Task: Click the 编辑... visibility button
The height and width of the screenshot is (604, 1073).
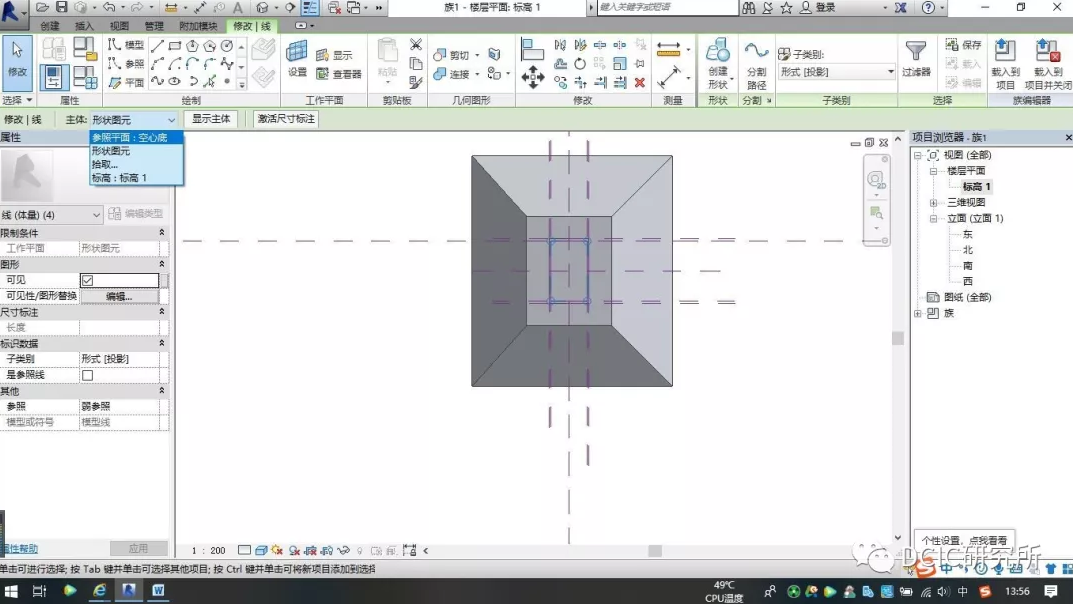Action: (119, 296)
